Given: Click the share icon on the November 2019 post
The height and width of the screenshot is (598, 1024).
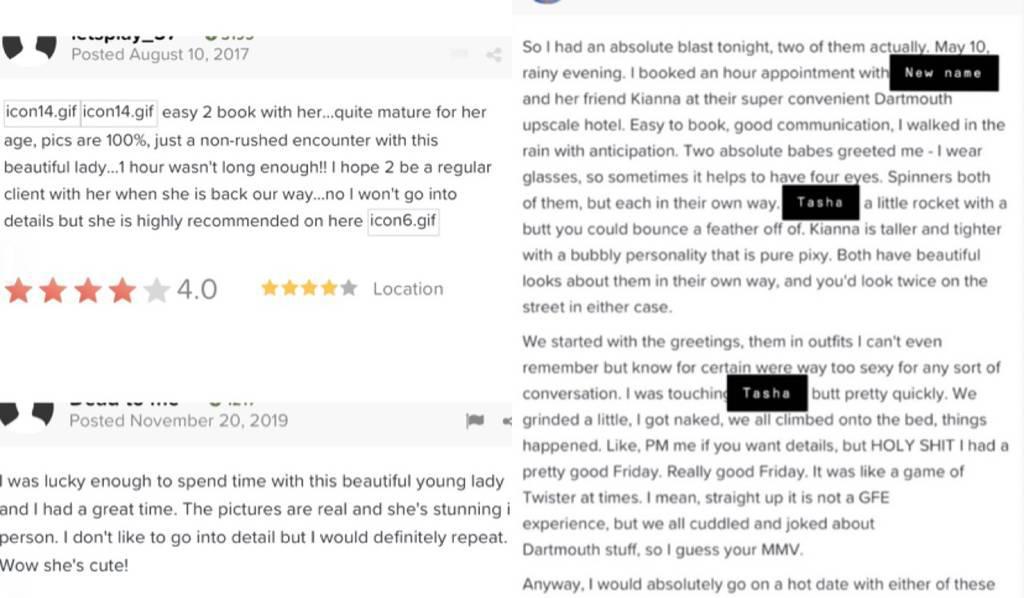Looking at the screenshot, I should click(508, 421).
